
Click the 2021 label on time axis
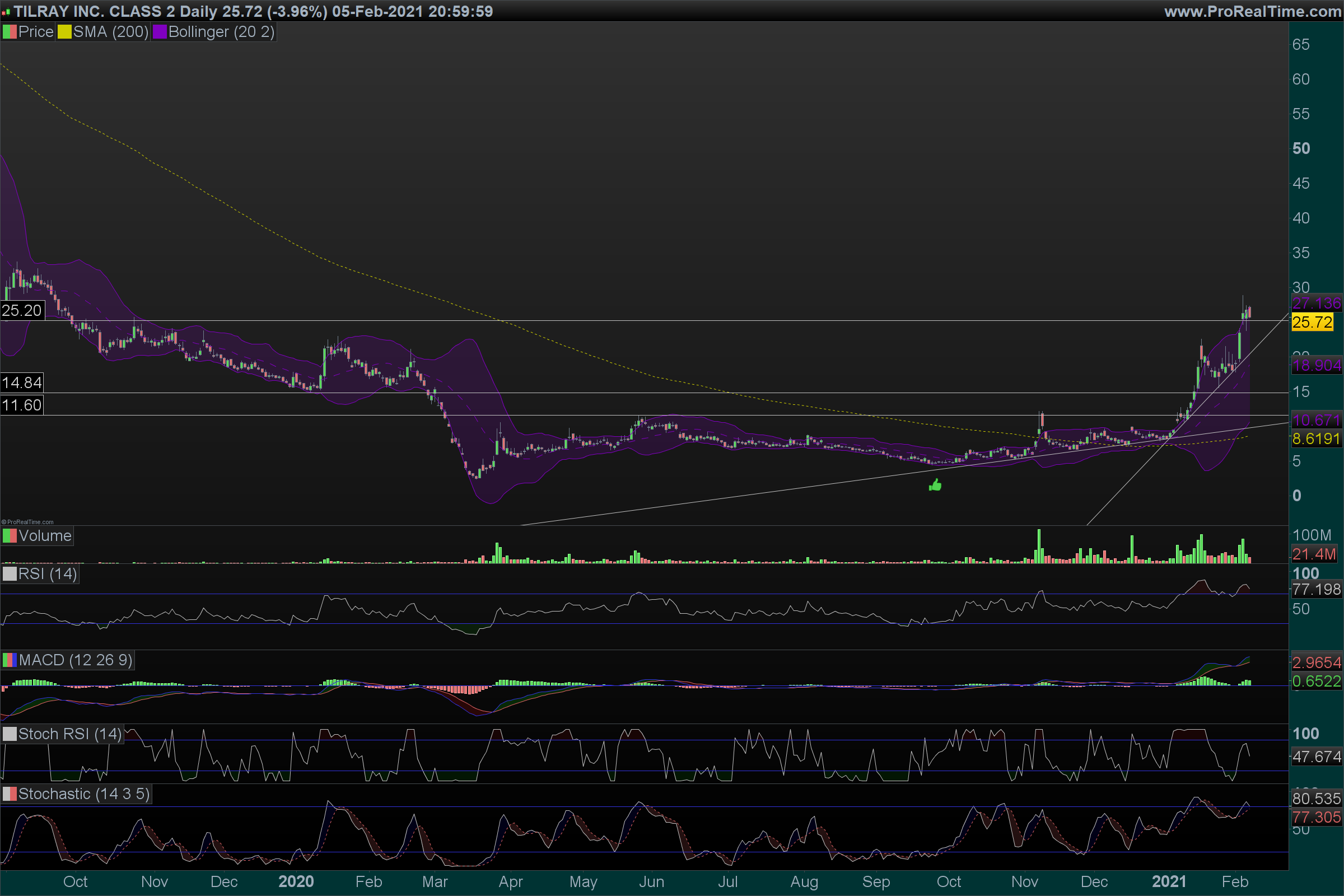[x=1169, y=881]
